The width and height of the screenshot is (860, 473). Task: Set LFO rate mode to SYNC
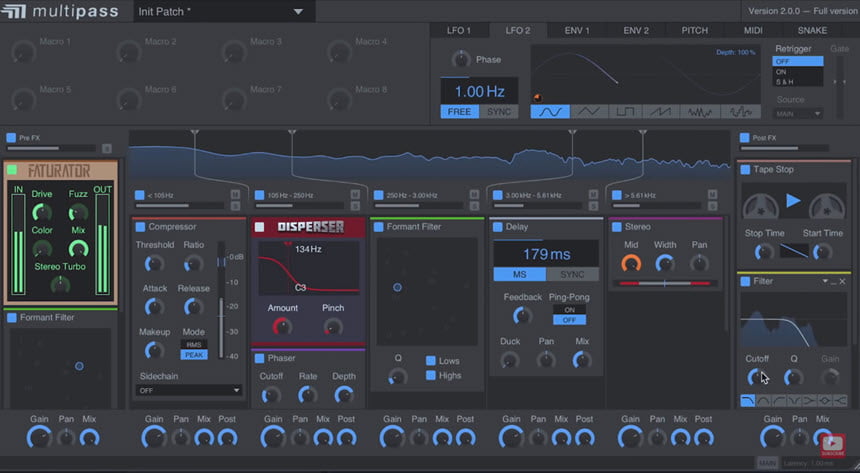[499, 112]
